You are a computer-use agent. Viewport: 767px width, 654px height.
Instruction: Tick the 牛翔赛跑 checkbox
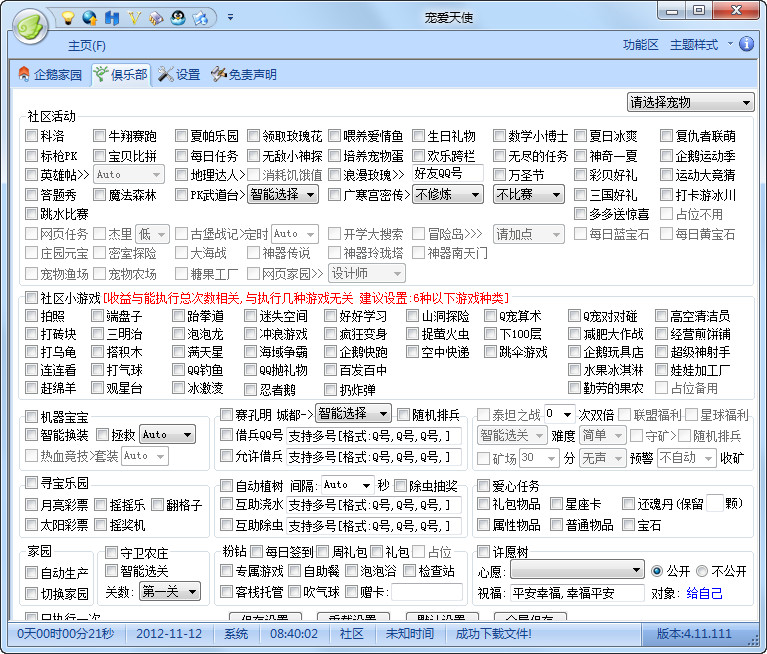[x=99, y=135]
